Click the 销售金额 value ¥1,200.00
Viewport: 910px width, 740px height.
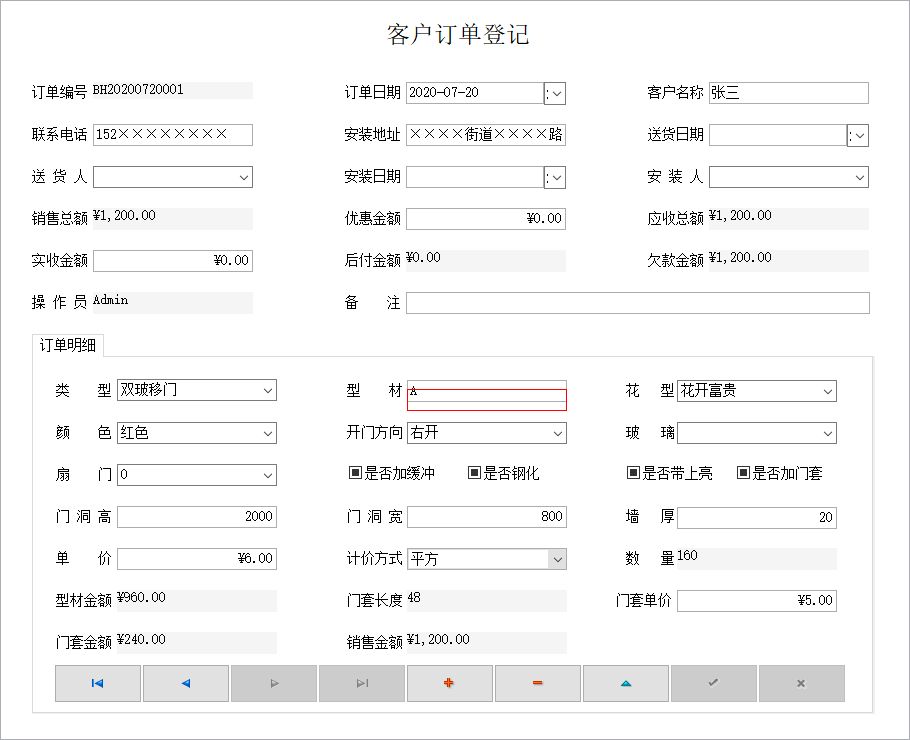(438, 639)
